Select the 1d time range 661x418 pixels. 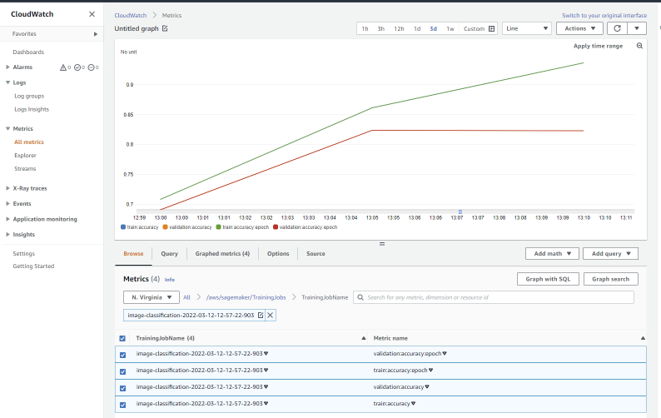click(417, 29)
